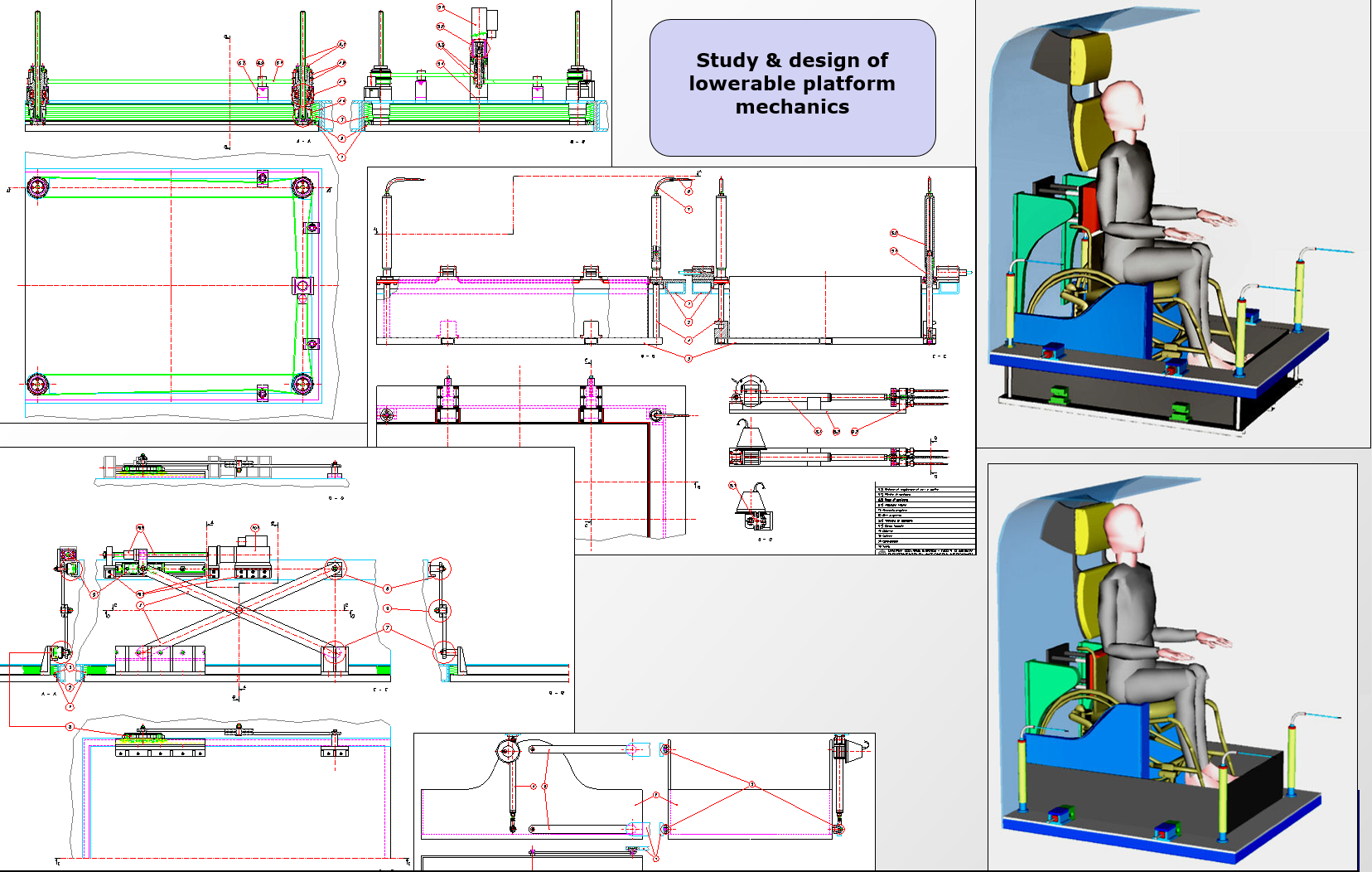Select the bottom-center linkage drawing
Screen dimensions: 1372x872
(x=645, y=802)
